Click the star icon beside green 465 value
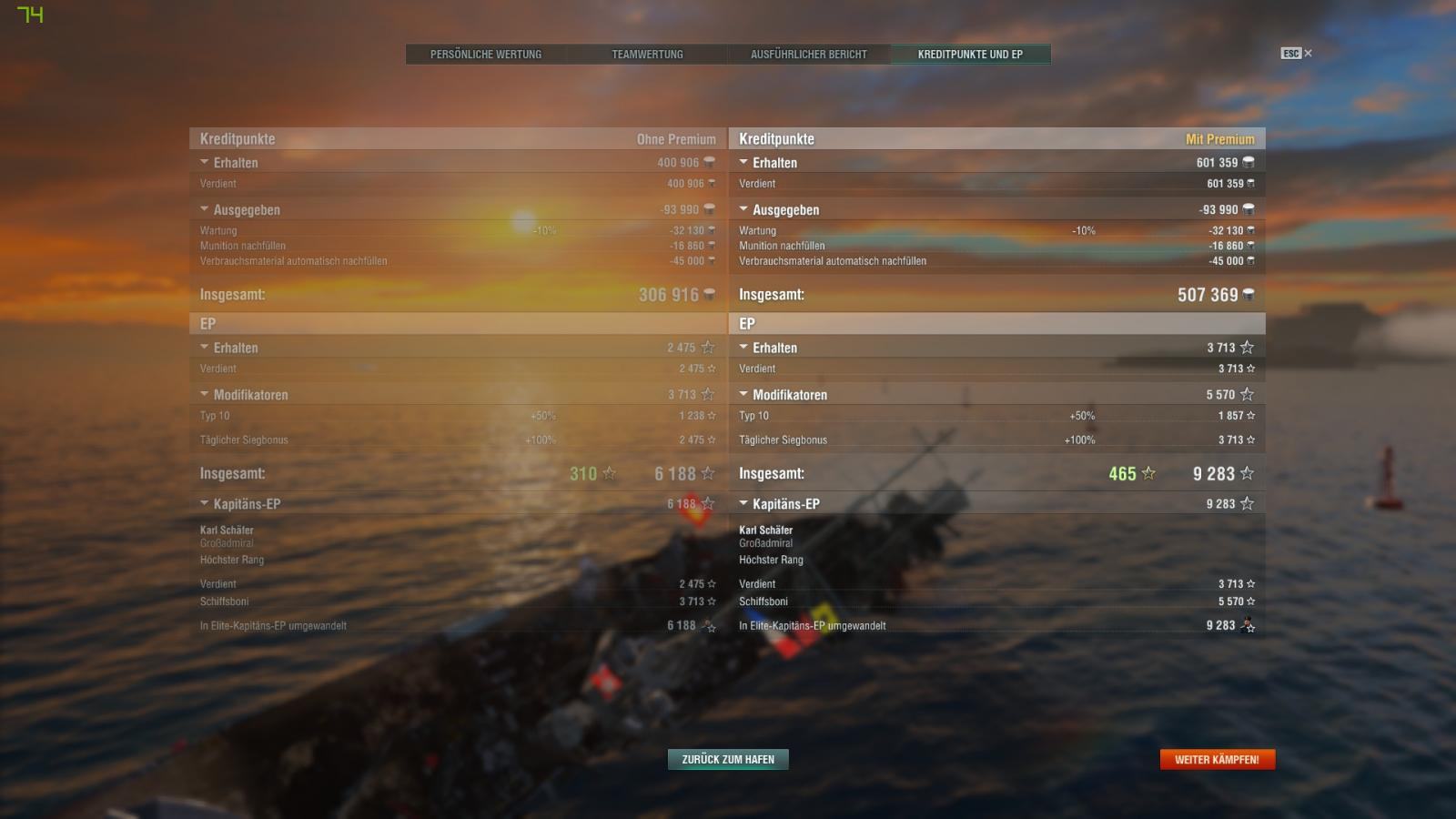 (1148, 473)
